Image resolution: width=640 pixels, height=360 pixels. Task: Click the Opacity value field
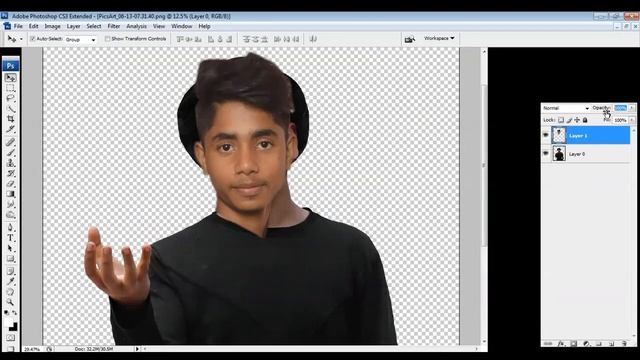620,108
